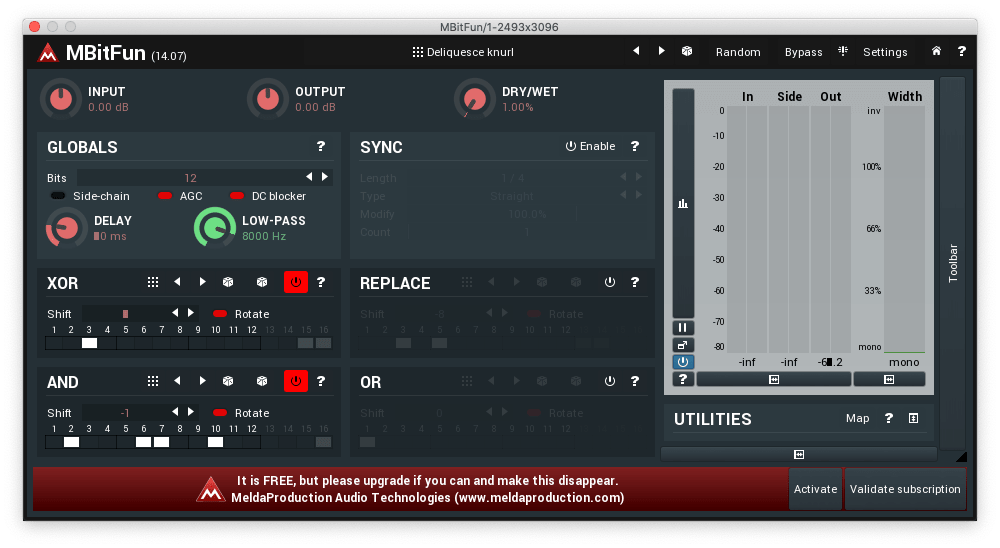Load next preset with right arrow
This screenshot has height=548, width=1000.
coord(661,51)
